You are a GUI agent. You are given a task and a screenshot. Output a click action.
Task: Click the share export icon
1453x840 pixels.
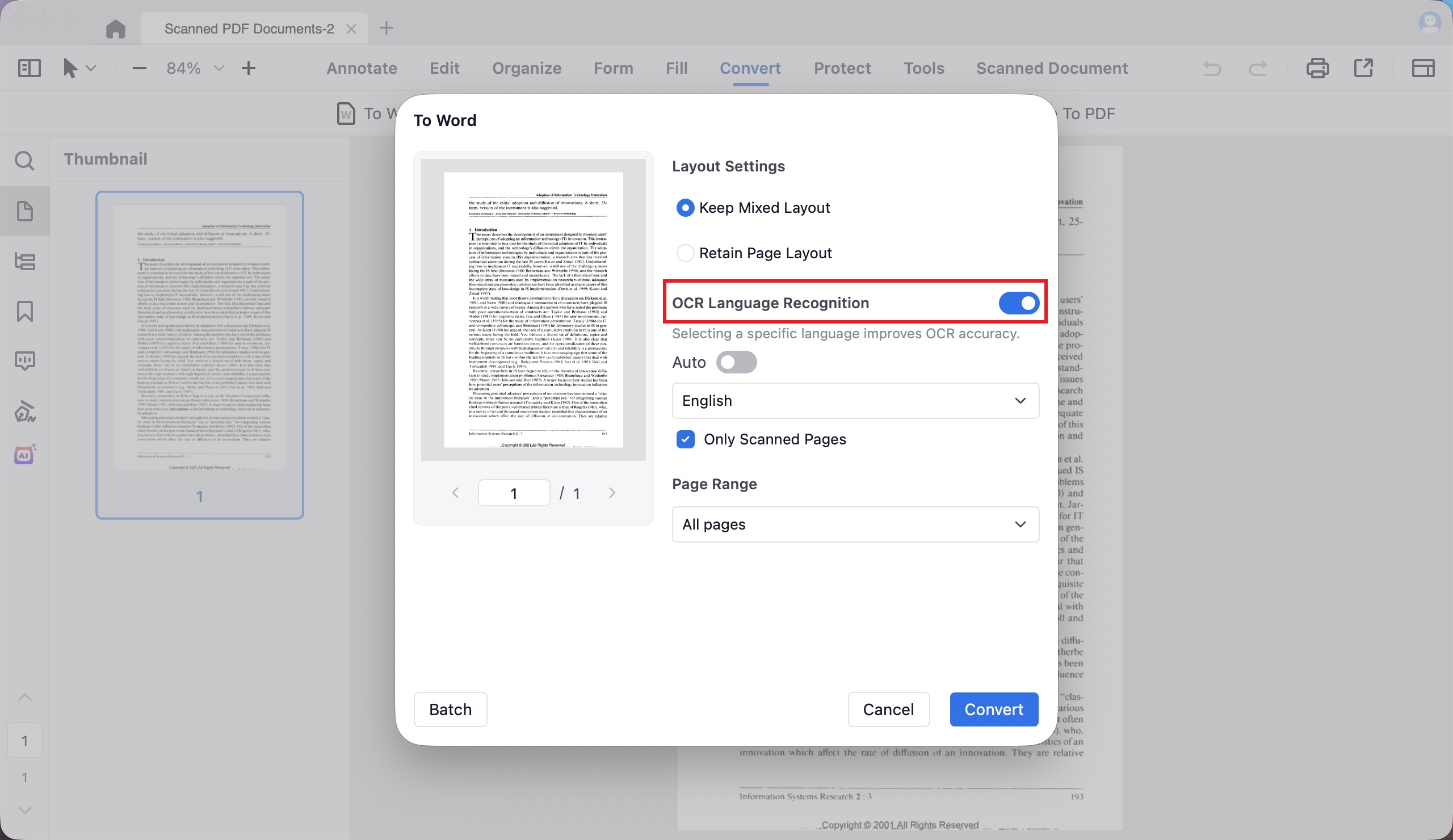coord(1364,68)
